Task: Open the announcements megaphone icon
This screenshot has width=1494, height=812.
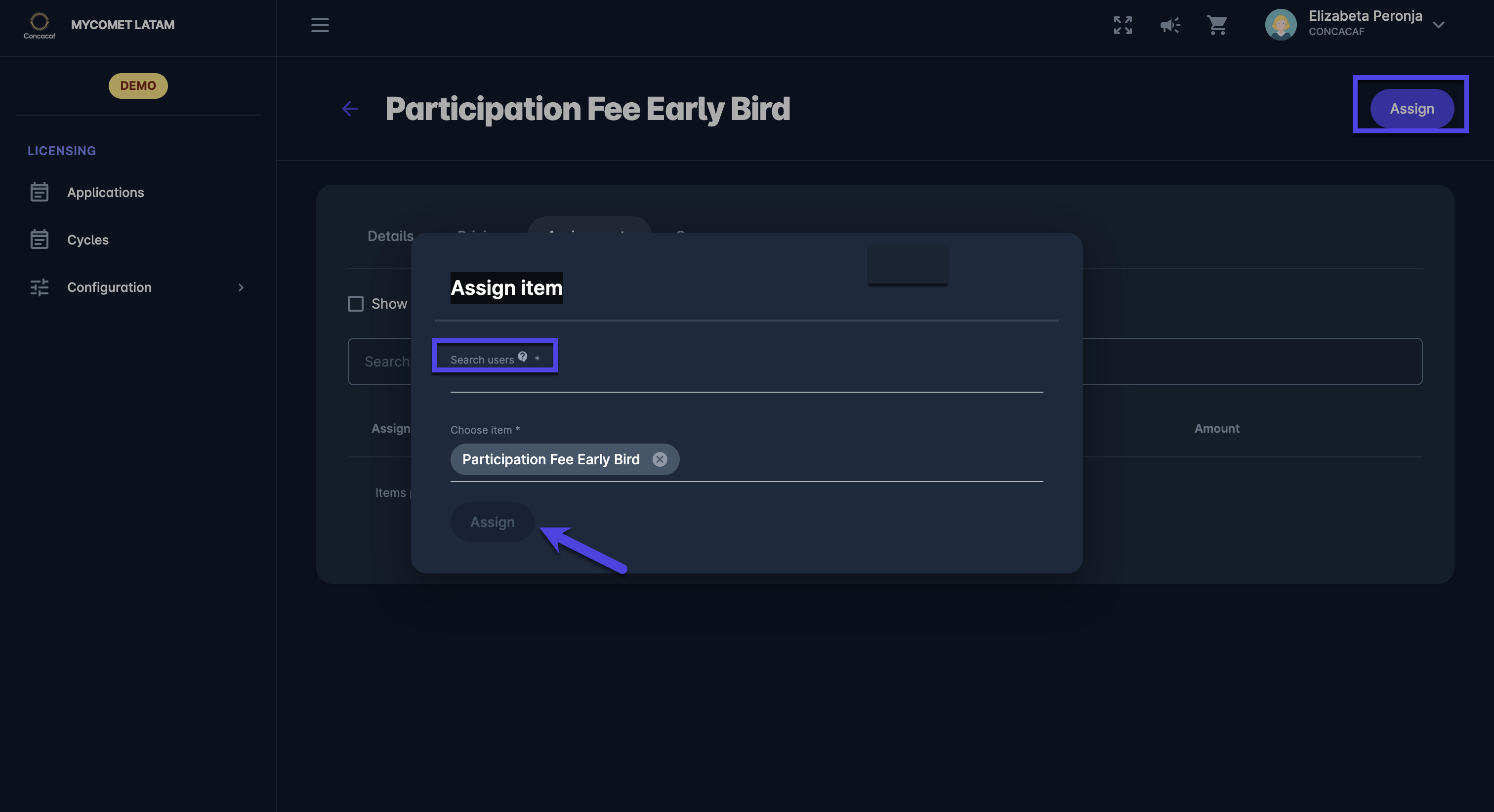Action: [1170, 25]
